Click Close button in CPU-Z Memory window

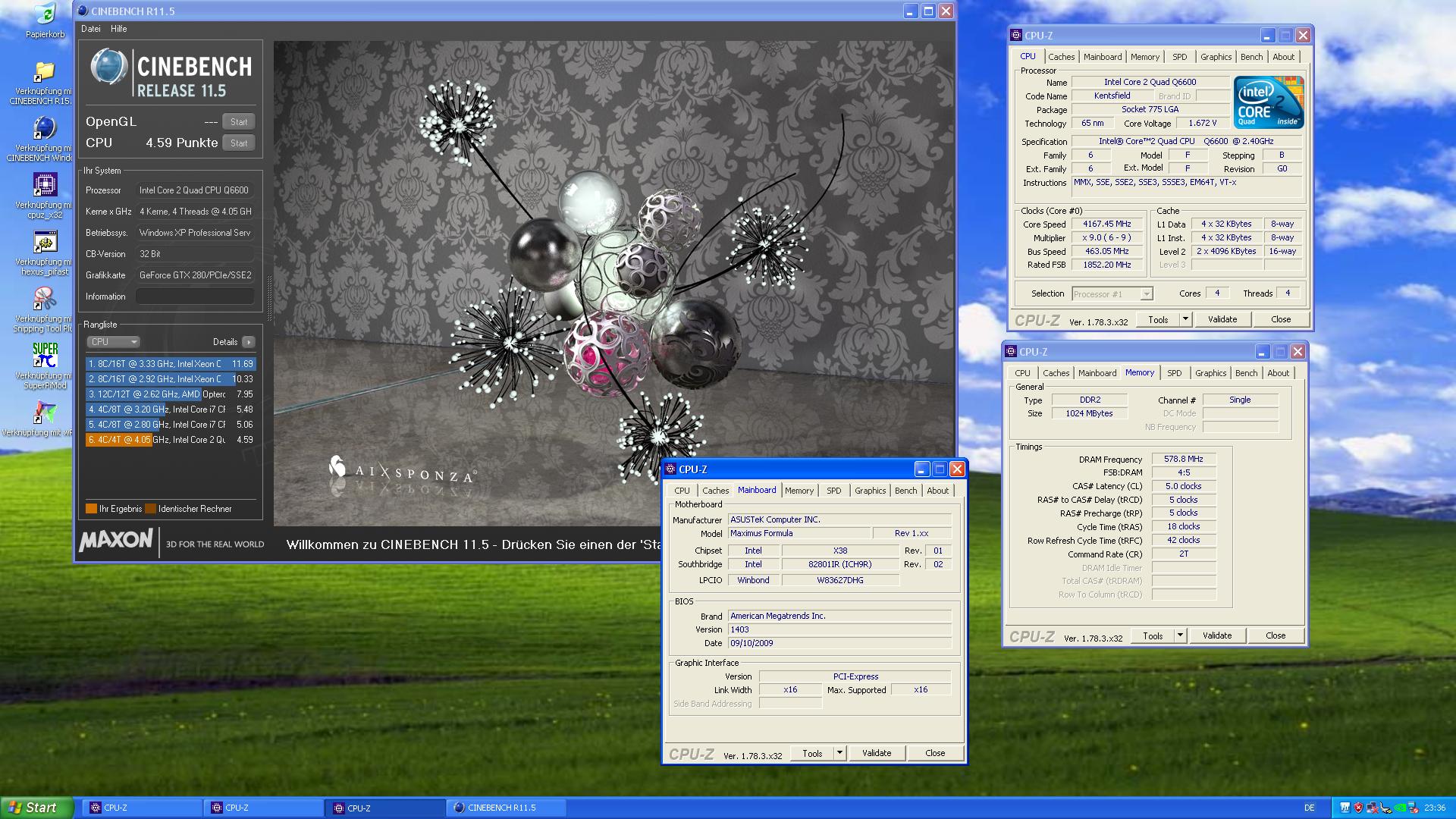tap(1275, 635)
